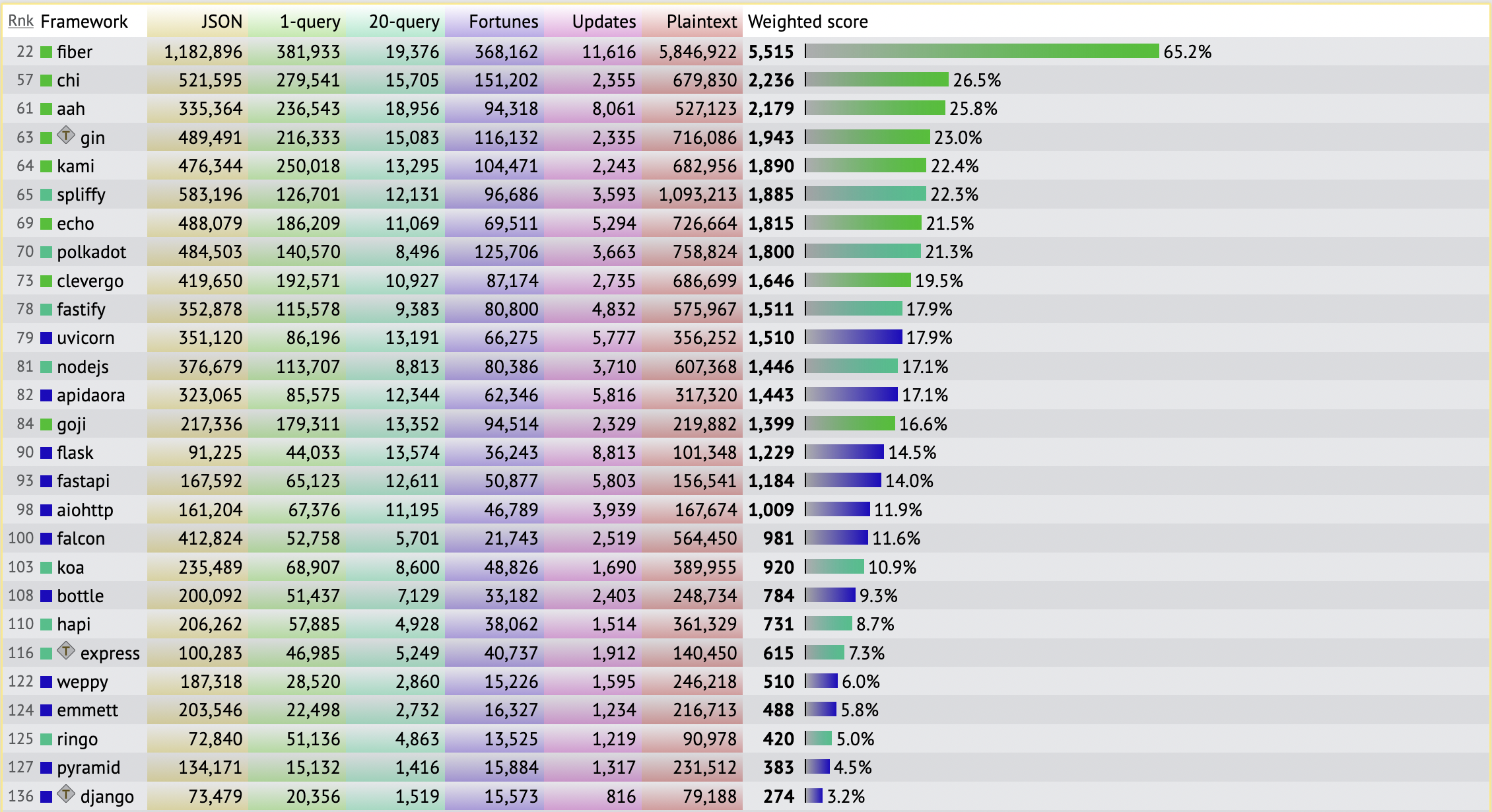The width and height of the screenshot is (1492, 812).
Task: Click the tag icon beside express
Action: point(66,652)
